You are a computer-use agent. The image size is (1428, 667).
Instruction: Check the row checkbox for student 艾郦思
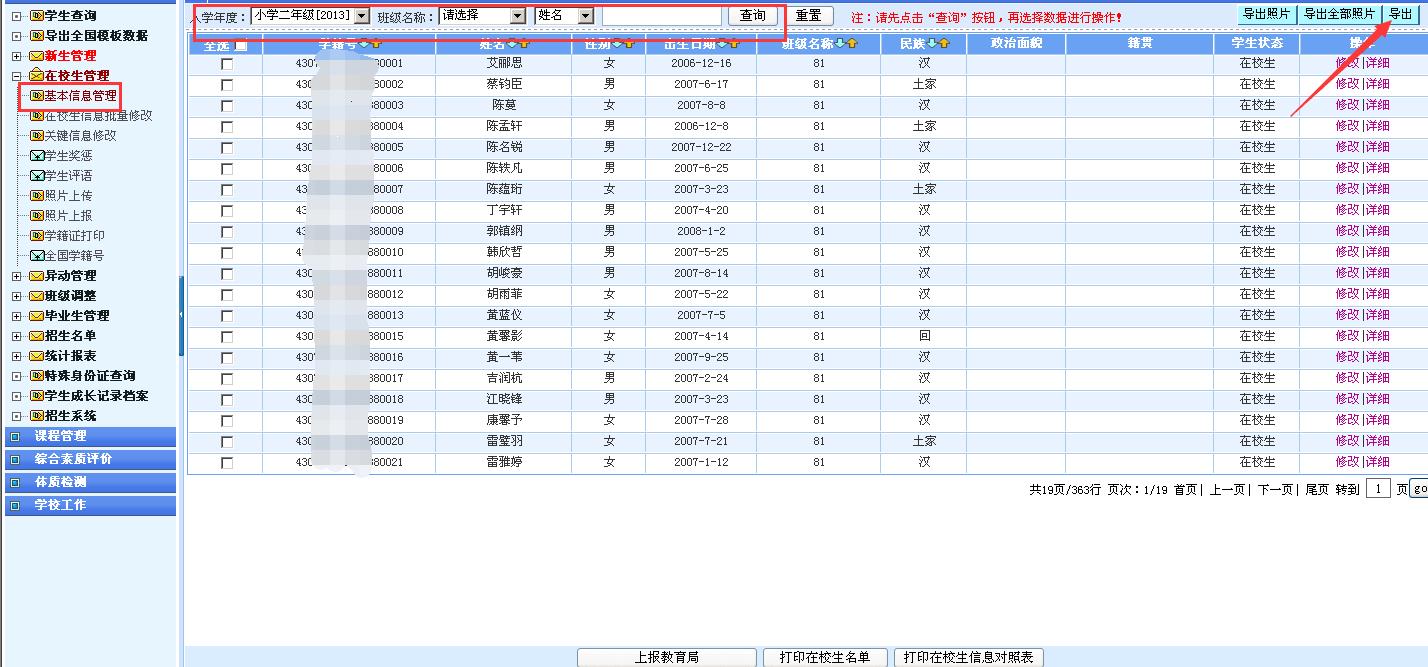(227, 64)
